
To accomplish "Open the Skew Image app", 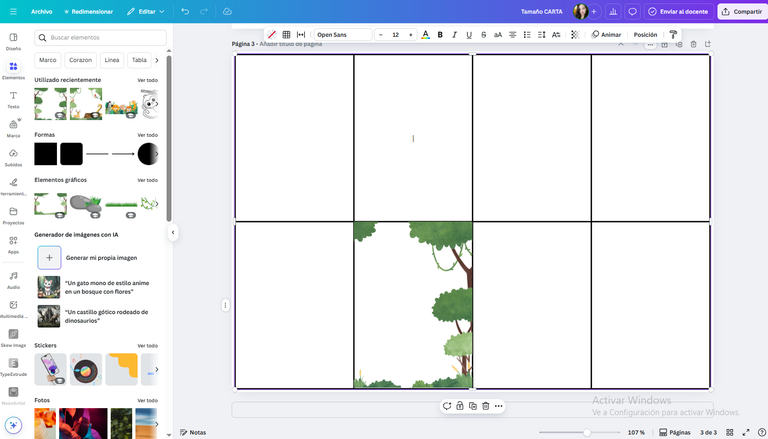I will coord(13,338).
